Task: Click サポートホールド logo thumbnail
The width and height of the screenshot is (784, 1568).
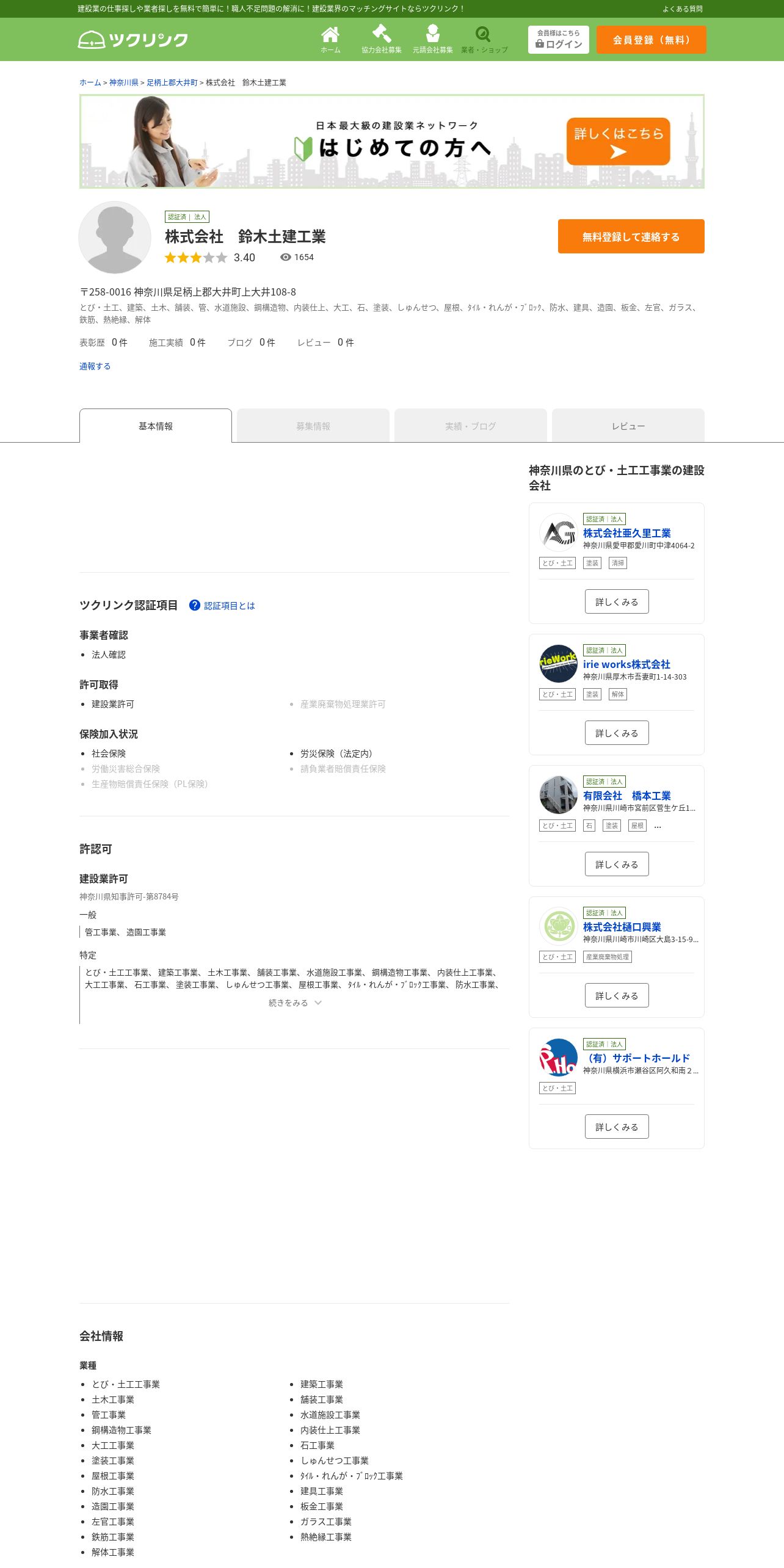Action: [559, 1058]
